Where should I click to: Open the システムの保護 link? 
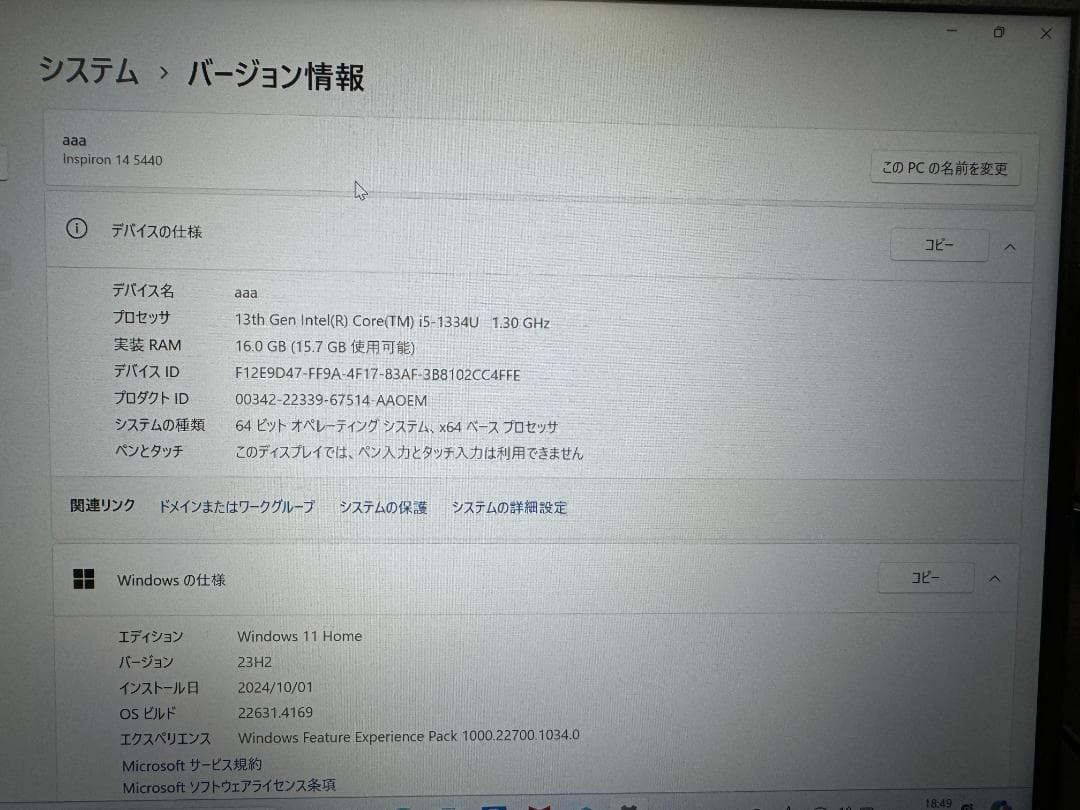(383, 508)
